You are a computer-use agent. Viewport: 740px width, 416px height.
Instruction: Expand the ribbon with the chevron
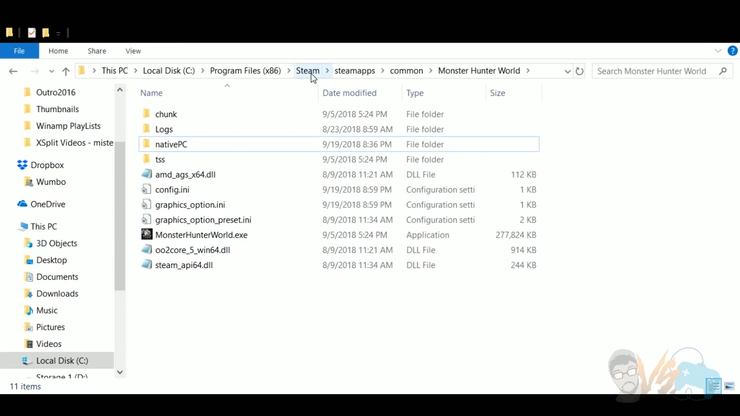tap(717, 51)
